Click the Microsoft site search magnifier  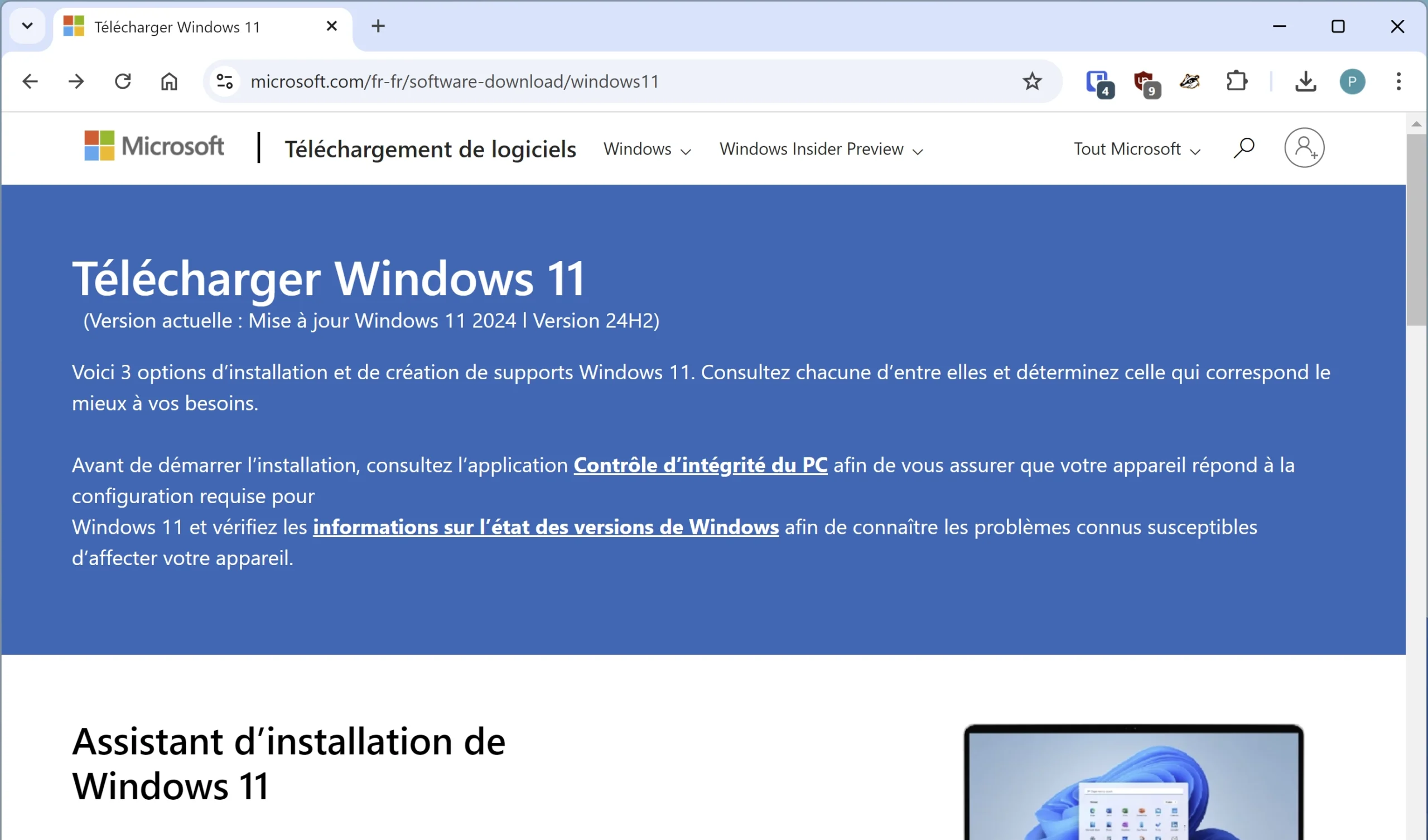pyautogui.click(x=1244, y=148)
